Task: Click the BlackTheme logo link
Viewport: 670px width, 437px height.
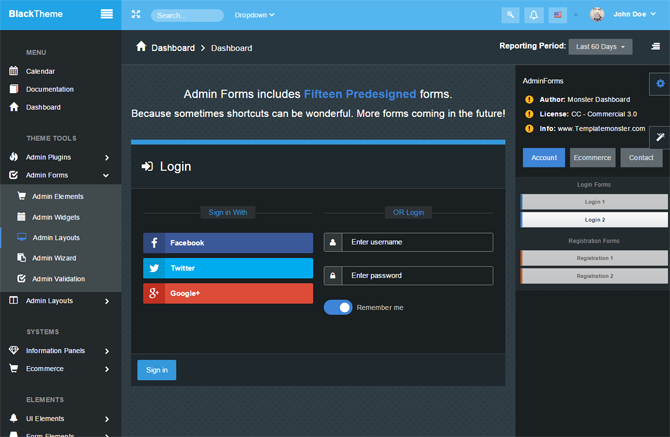Action: [x=35, y=14]
